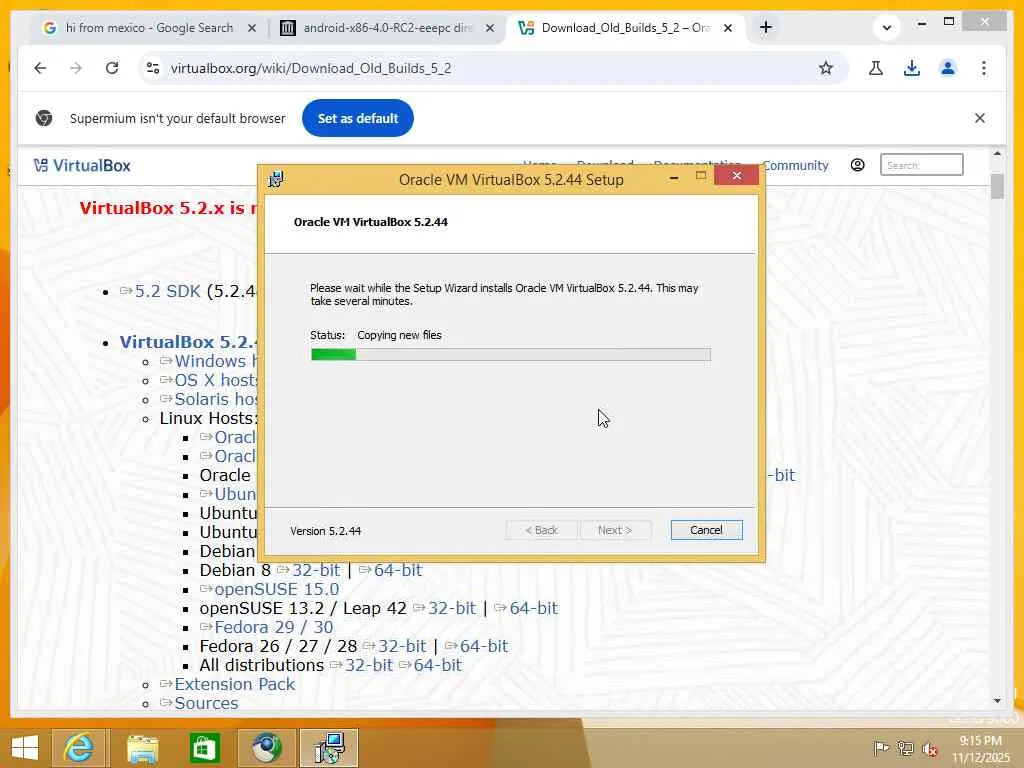Switch to the hi from mexico Google Search tab
1024x768 pixels.
(149, 27)
